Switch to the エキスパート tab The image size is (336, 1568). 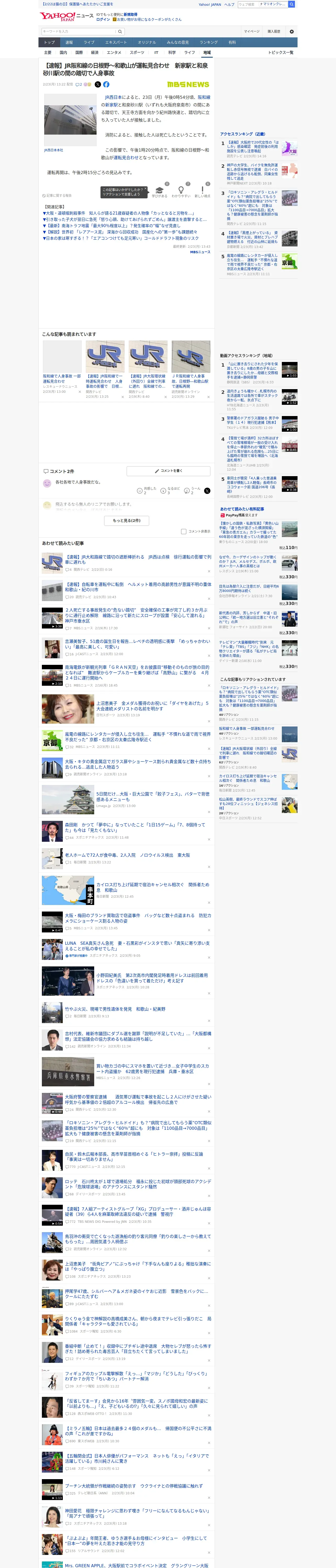[x=116, y=43]
